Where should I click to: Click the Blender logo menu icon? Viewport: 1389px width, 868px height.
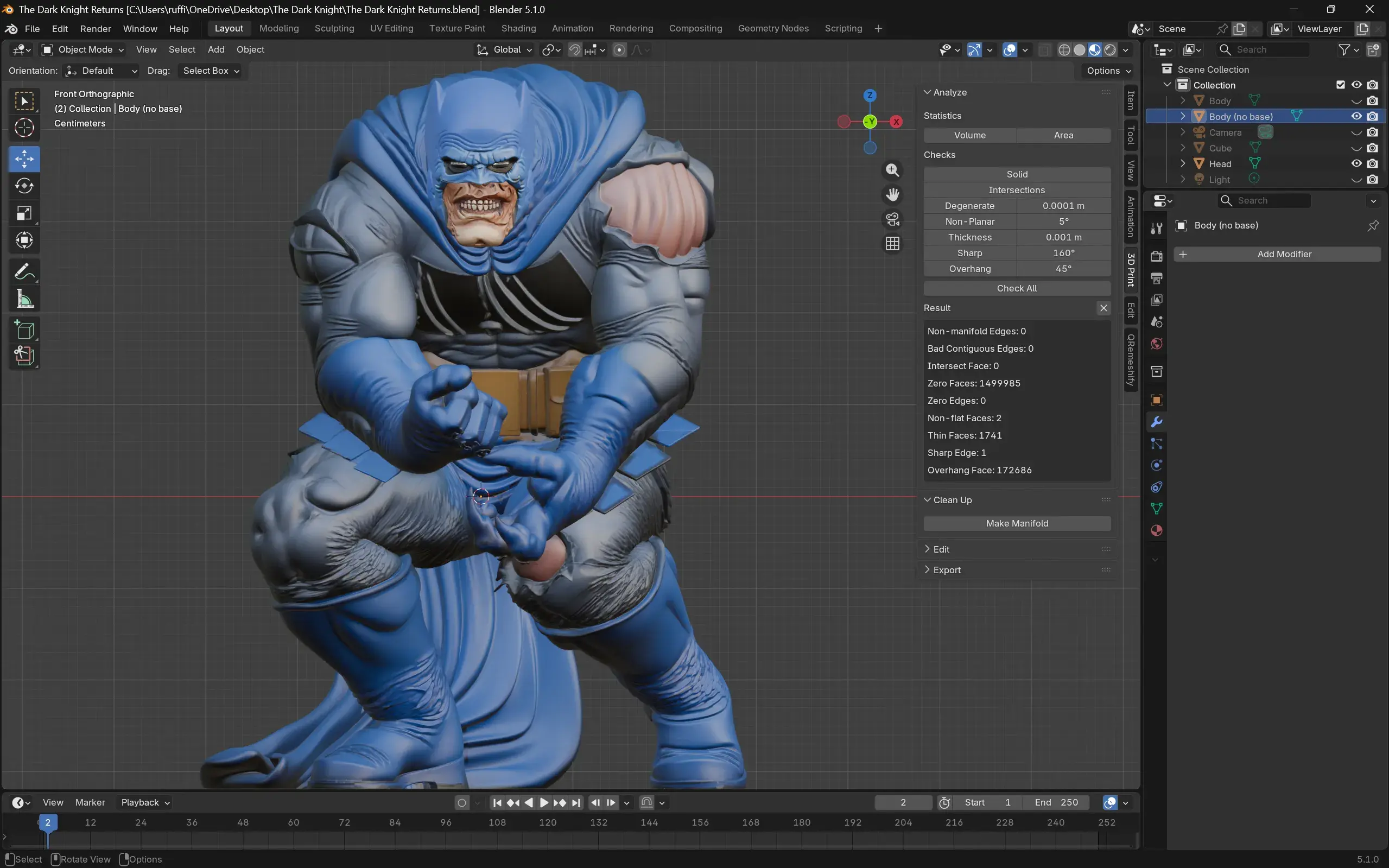[x=11, y=29]
